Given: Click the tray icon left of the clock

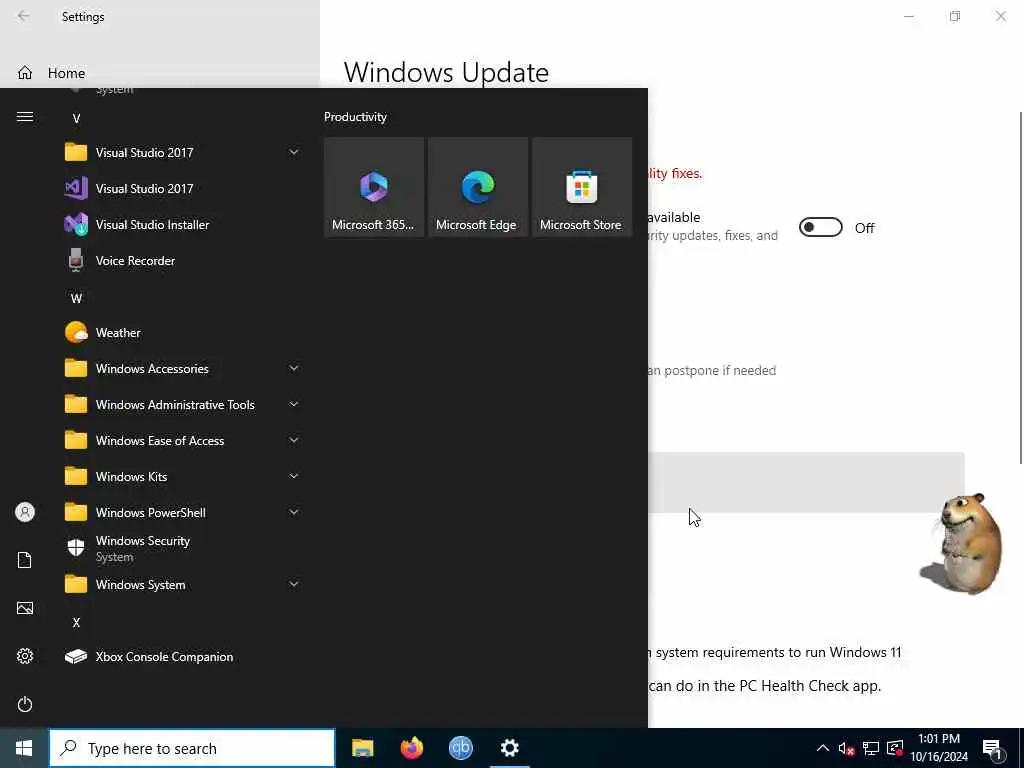Looking at the screenshot, I should click(895, 749).
